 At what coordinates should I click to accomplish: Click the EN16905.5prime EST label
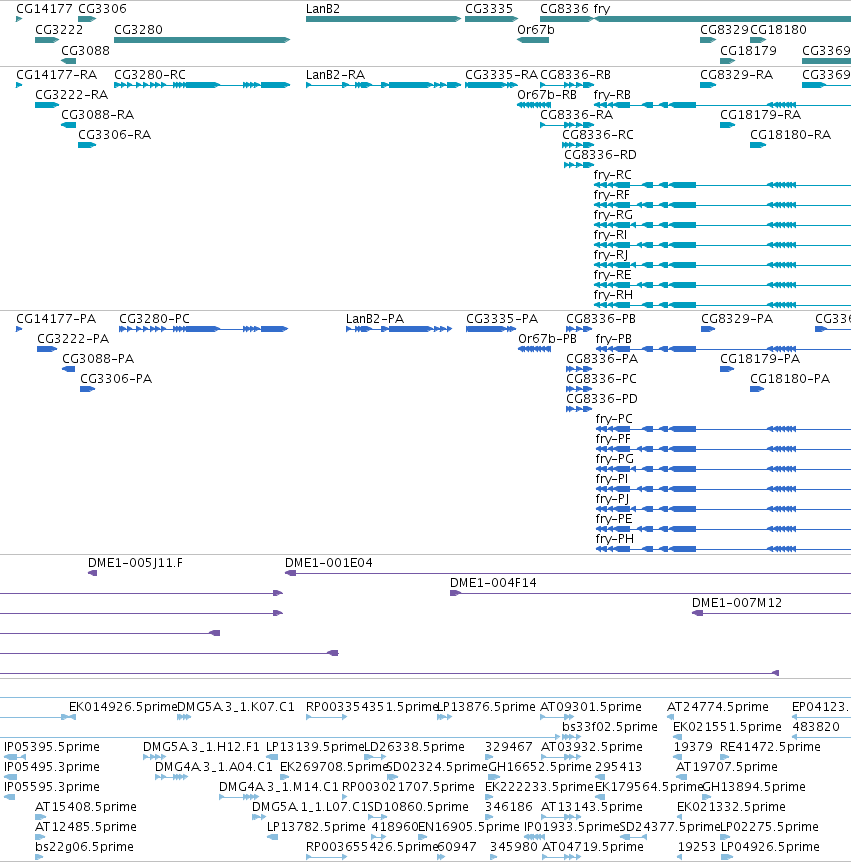point(469,826)
